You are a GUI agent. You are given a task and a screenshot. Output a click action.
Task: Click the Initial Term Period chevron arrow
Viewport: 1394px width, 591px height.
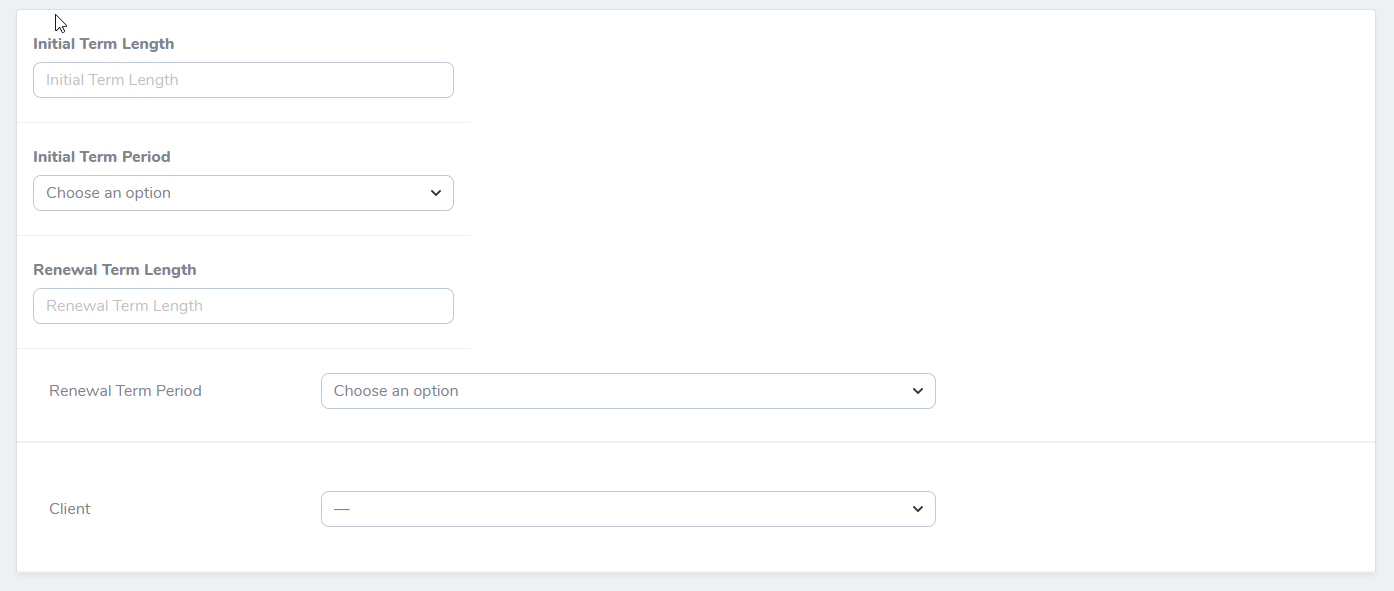pyautogui.click(x=436, y=193)
